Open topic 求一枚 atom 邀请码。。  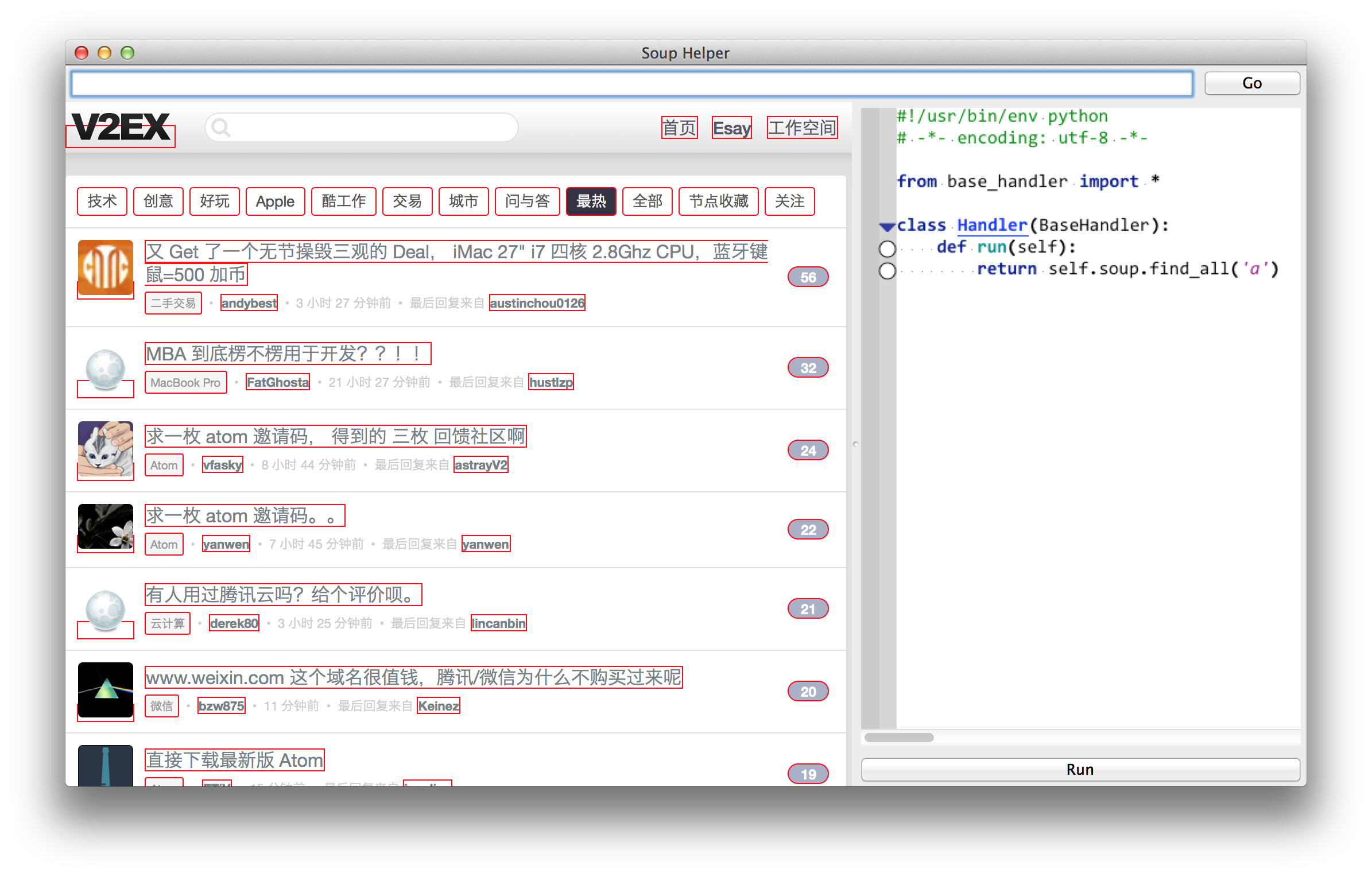point(245,515)
